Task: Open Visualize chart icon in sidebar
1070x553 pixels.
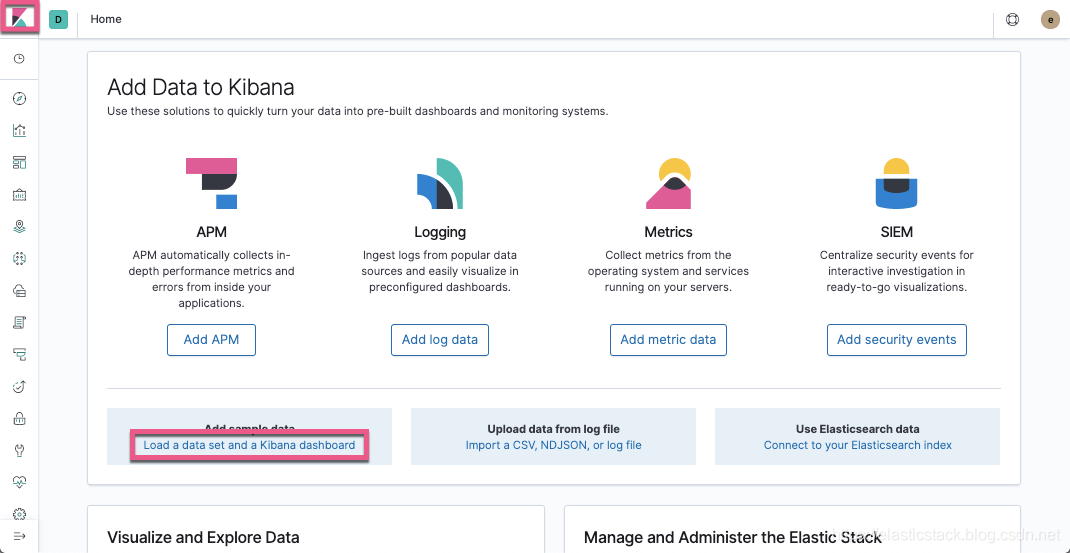Action: tap(19, 130)
